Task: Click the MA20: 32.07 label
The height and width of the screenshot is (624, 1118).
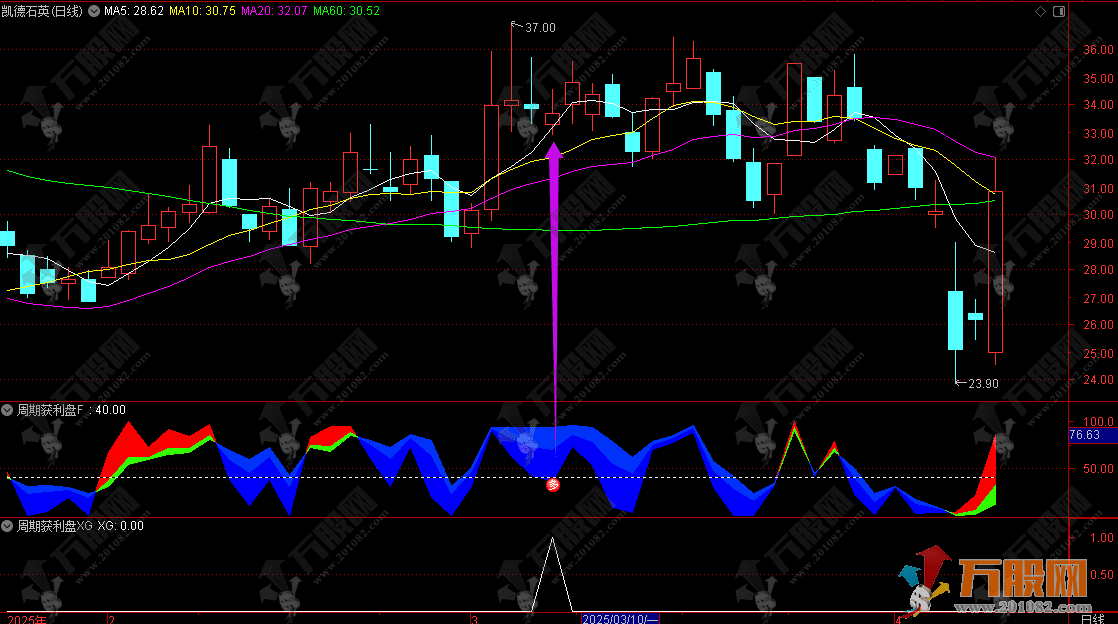Action: point(275,11)
